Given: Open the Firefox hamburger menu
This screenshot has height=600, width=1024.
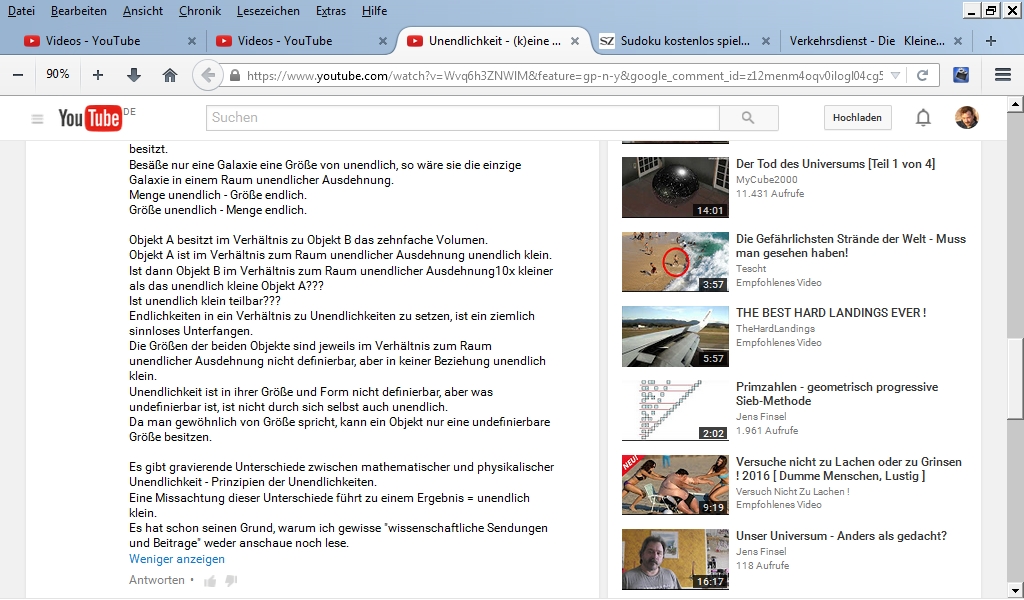Looking at the screenshot, I should (x=1003, y=75).
